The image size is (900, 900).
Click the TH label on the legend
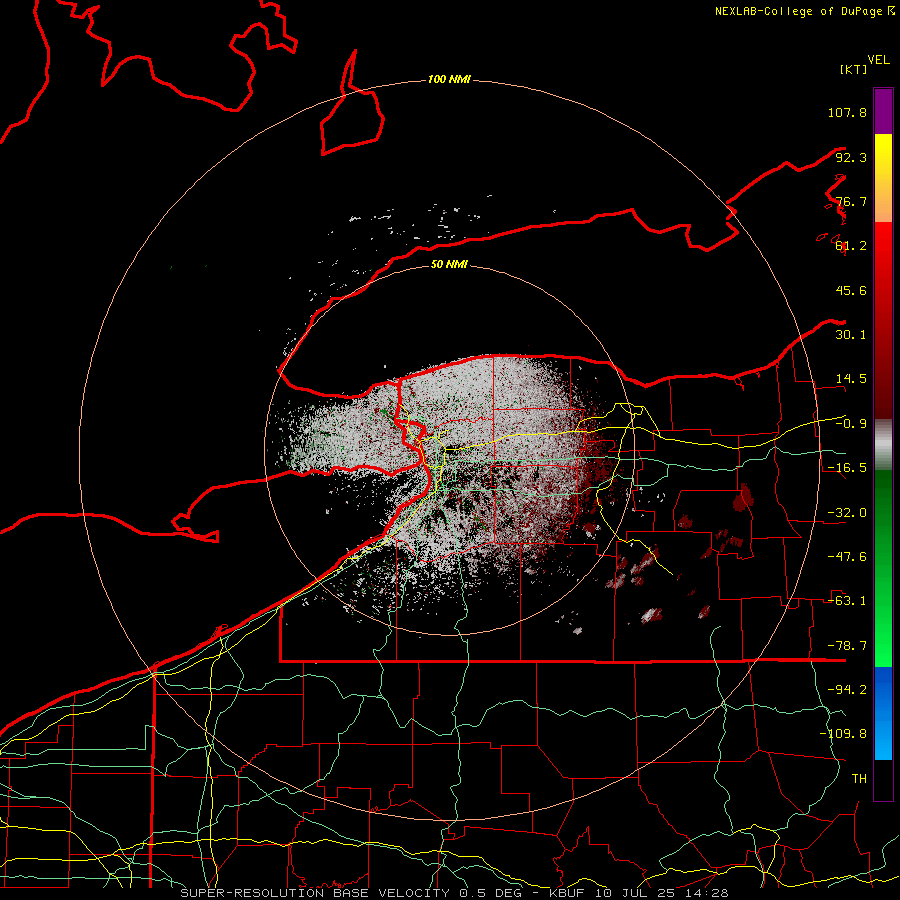click(859, 779)
